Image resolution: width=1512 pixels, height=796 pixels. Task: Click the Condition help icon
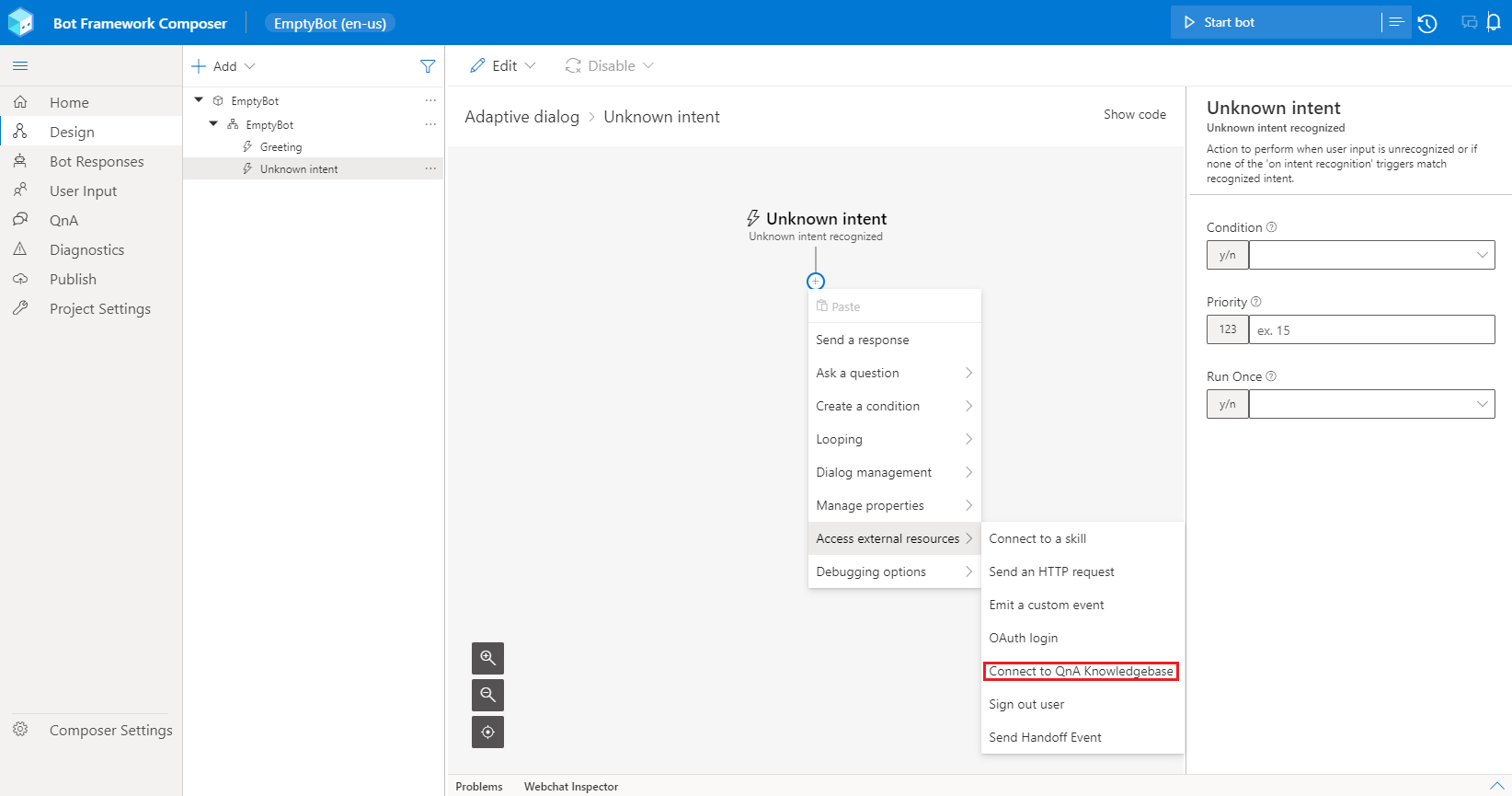1272,227
